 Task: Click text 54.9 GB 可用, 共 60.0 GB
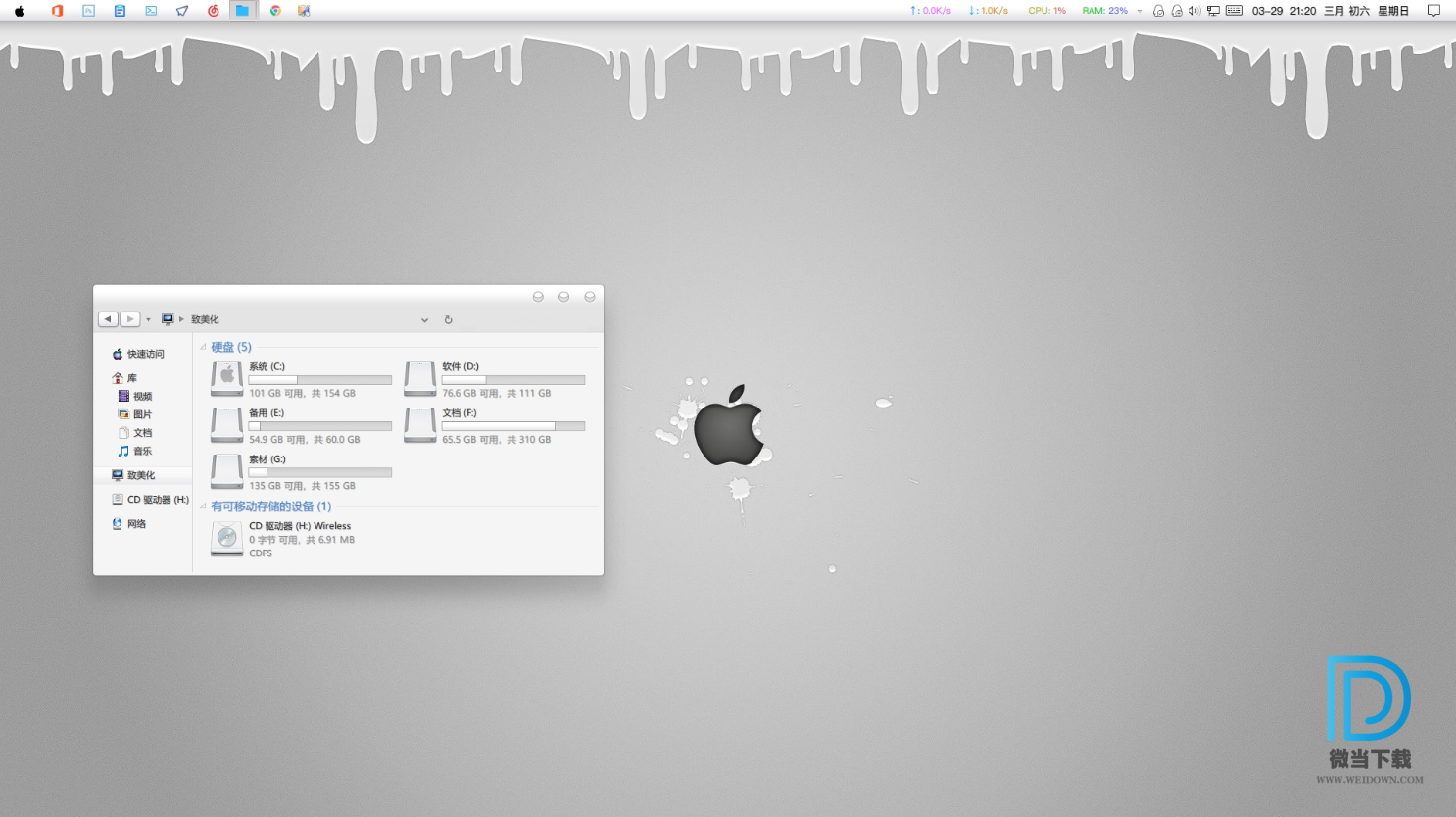[x=304, y=440]
